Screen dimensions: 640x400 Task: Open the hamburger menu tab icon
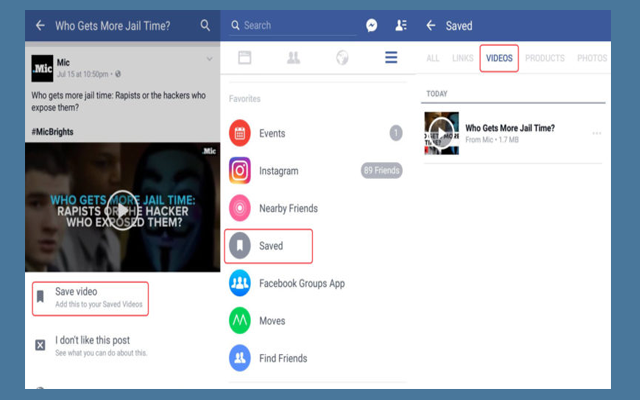(391, 58)
